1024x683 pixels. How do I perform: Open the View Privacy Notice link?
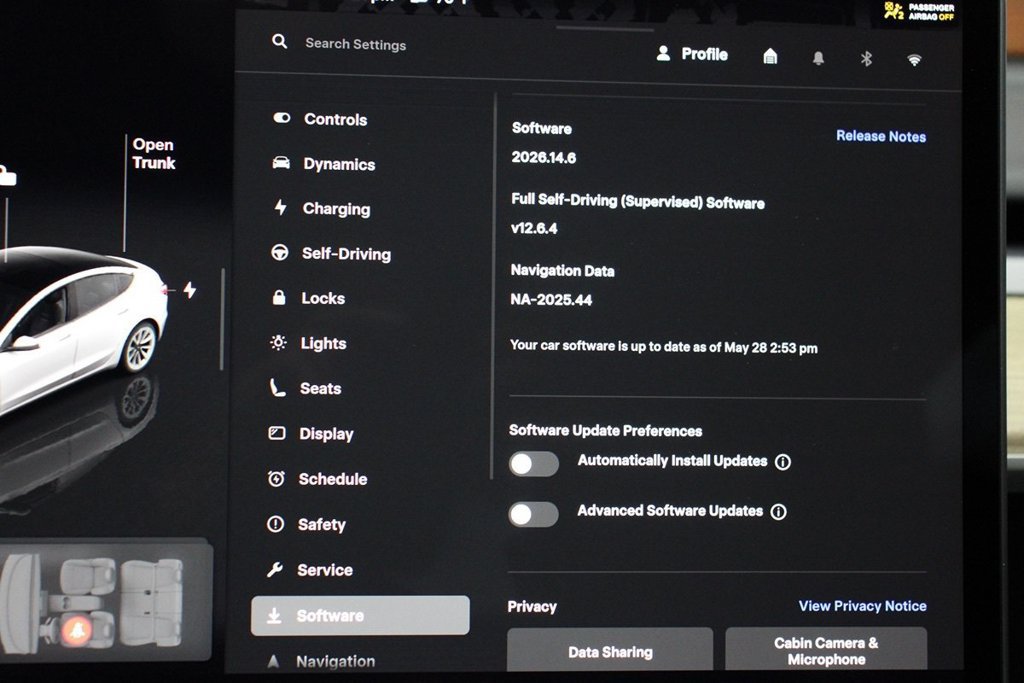(x=862, y=606)
